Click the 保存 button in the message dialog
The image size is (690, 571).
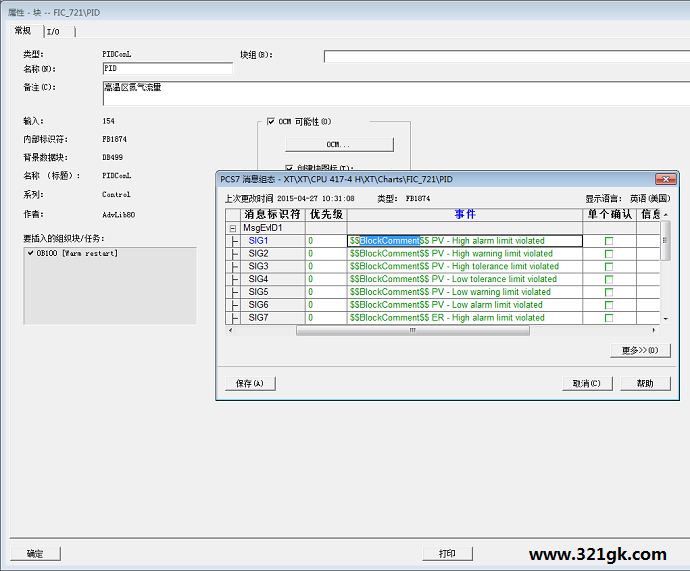[249, 383]
